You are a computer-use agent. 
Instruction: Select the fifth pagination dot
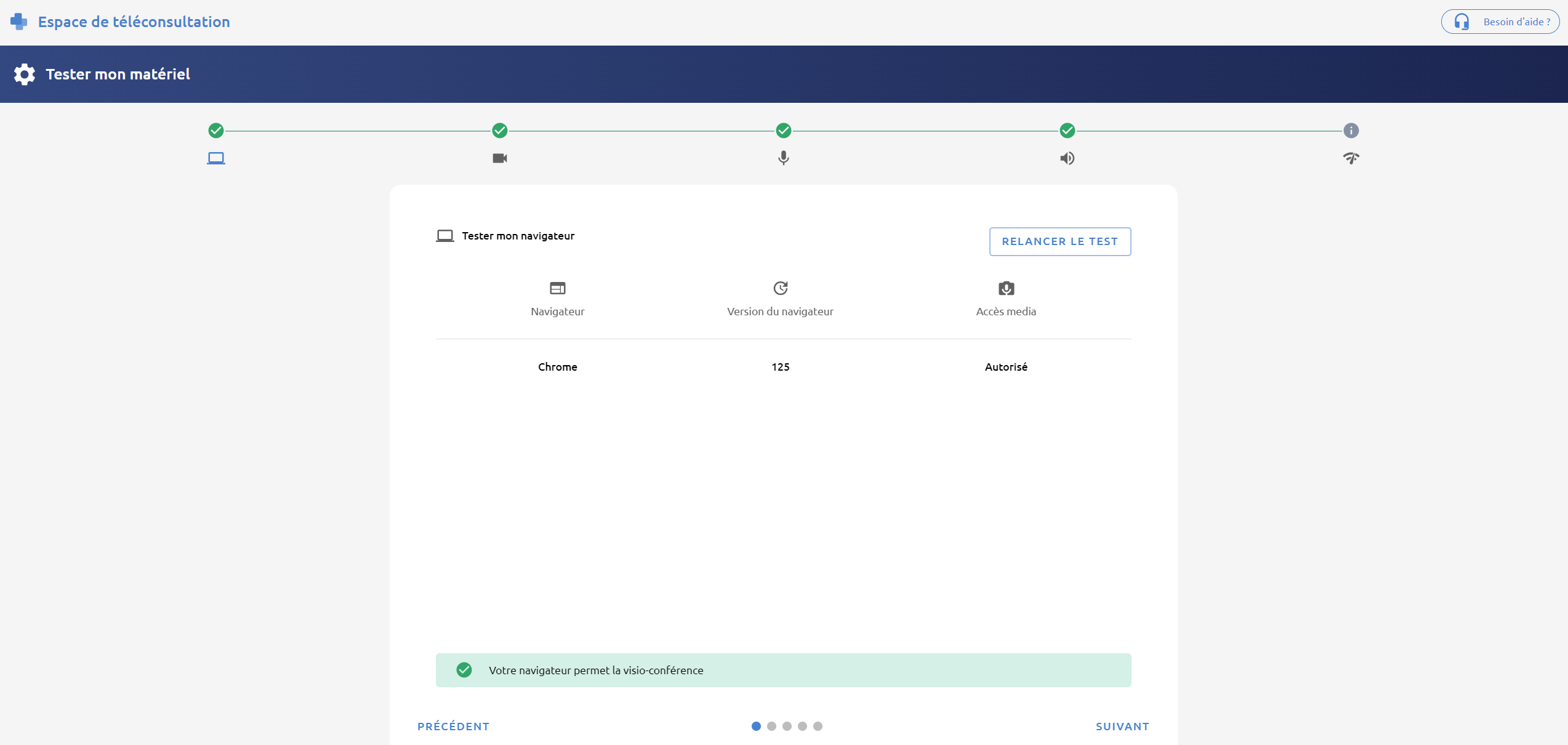(818, 727)
